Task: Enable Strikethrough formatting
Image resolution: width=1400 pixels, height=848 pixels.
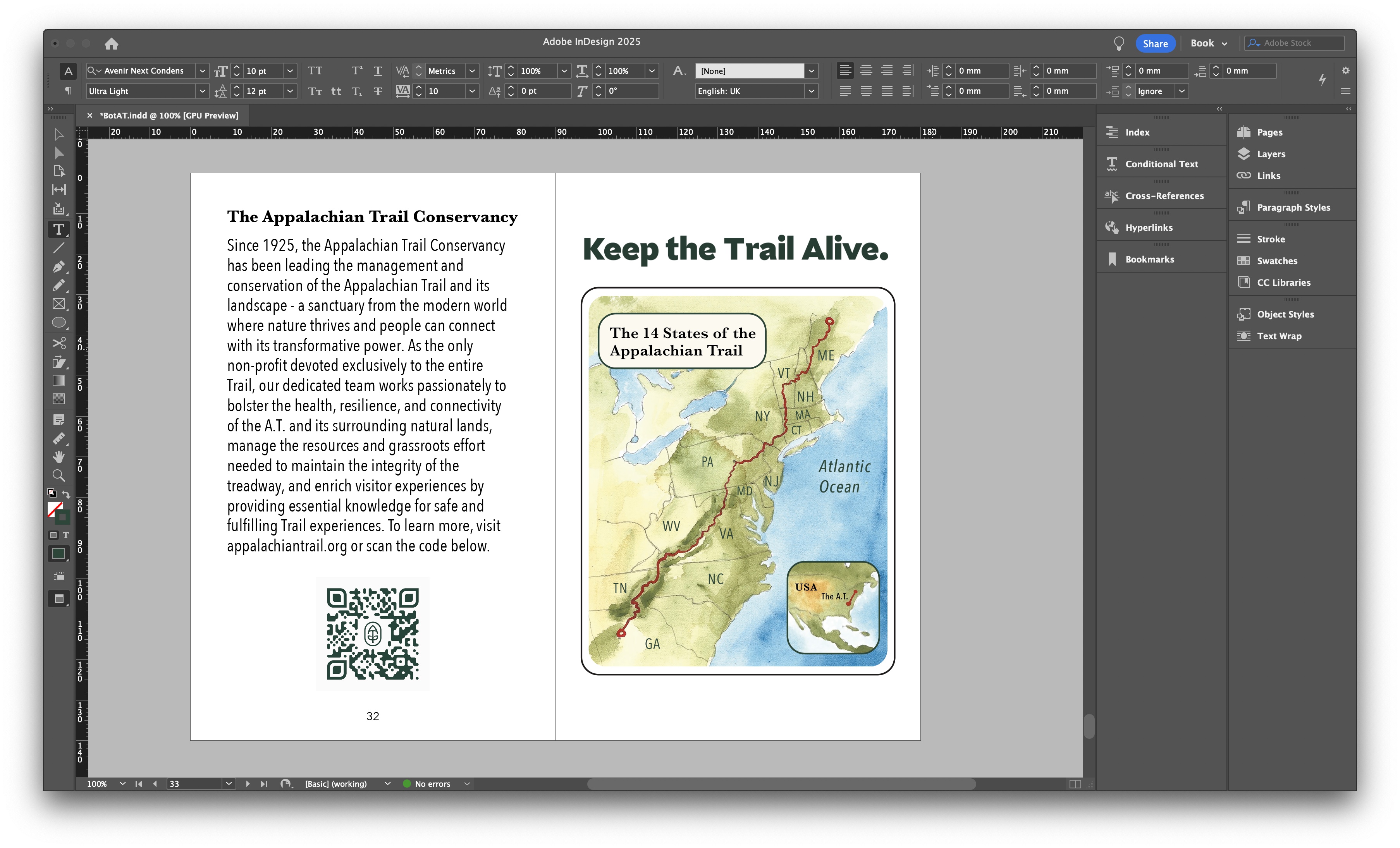Action: 378,91
